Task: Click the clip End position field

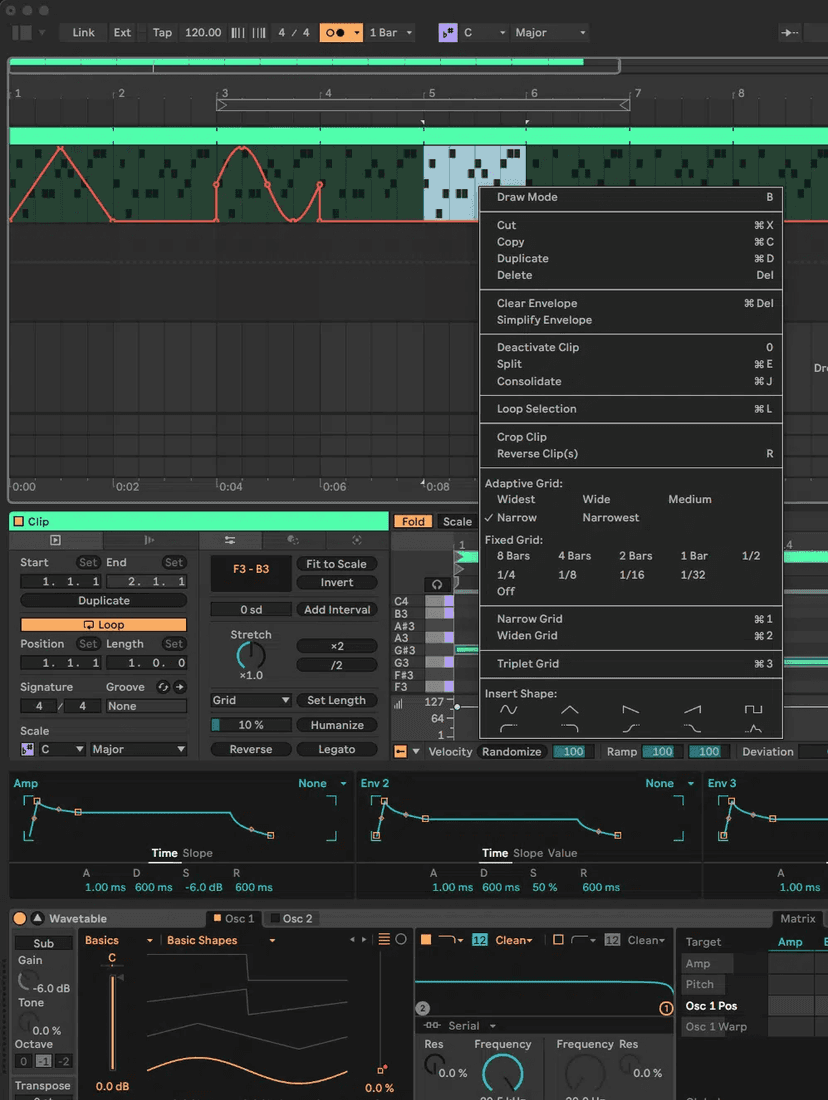Action: pos(147,582)
